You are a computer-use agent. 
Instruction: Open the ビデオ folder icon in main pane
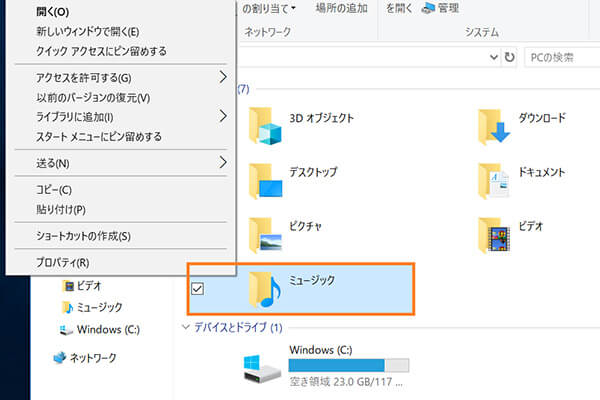pos(494,235)
